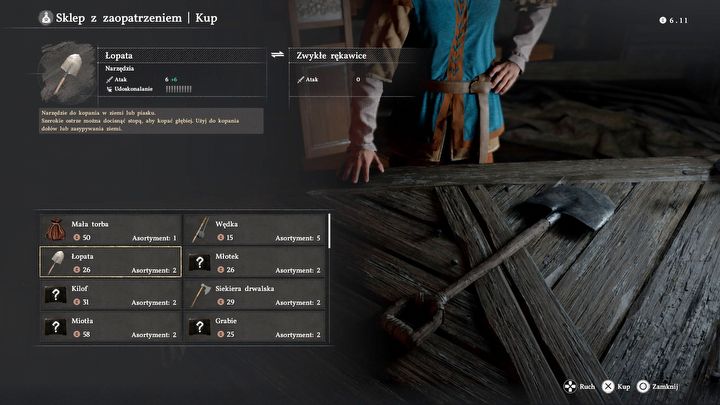Click the shop bag icon beside title
The image size is (720, 405).
[x=45, y=18]
